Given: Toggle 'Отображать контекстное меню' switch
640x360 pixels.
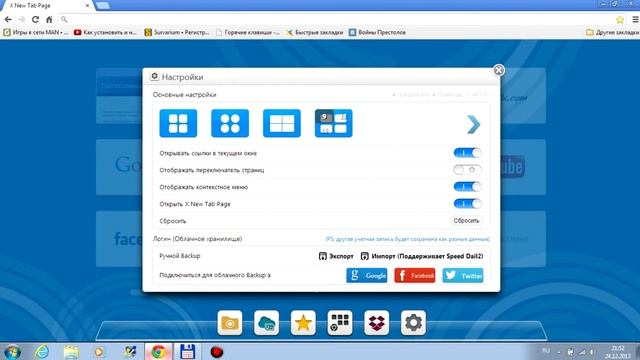Looking at the screenshot, I should coord(467,187).
